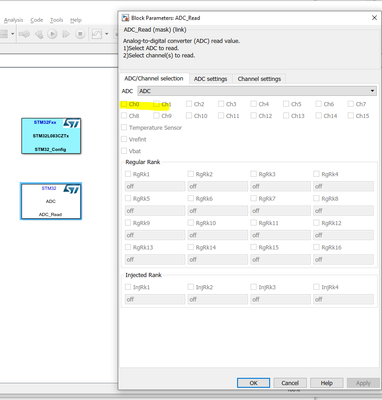The height and width of the screenshot is (400, 382).
Task: Select the Ch7 checkbox
Action: click(351, 104)
